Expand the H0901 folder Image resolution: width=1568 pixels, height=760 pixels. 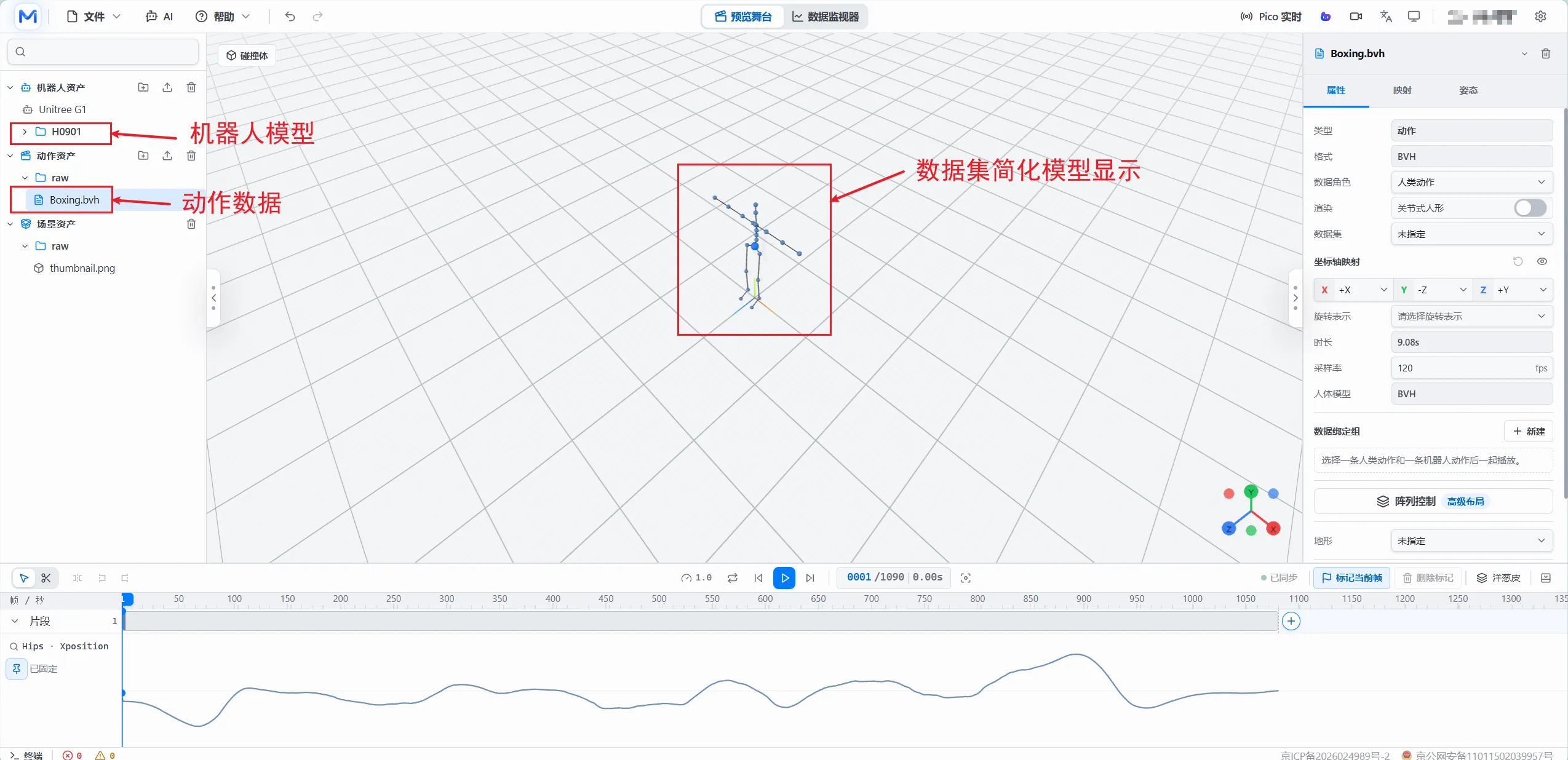pyautogui.click(x=25, y=132)
